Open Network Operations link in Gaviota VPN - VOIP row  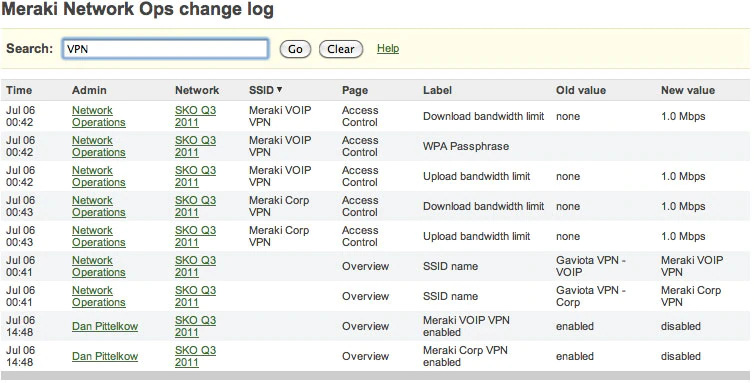[x=99, y=266]
